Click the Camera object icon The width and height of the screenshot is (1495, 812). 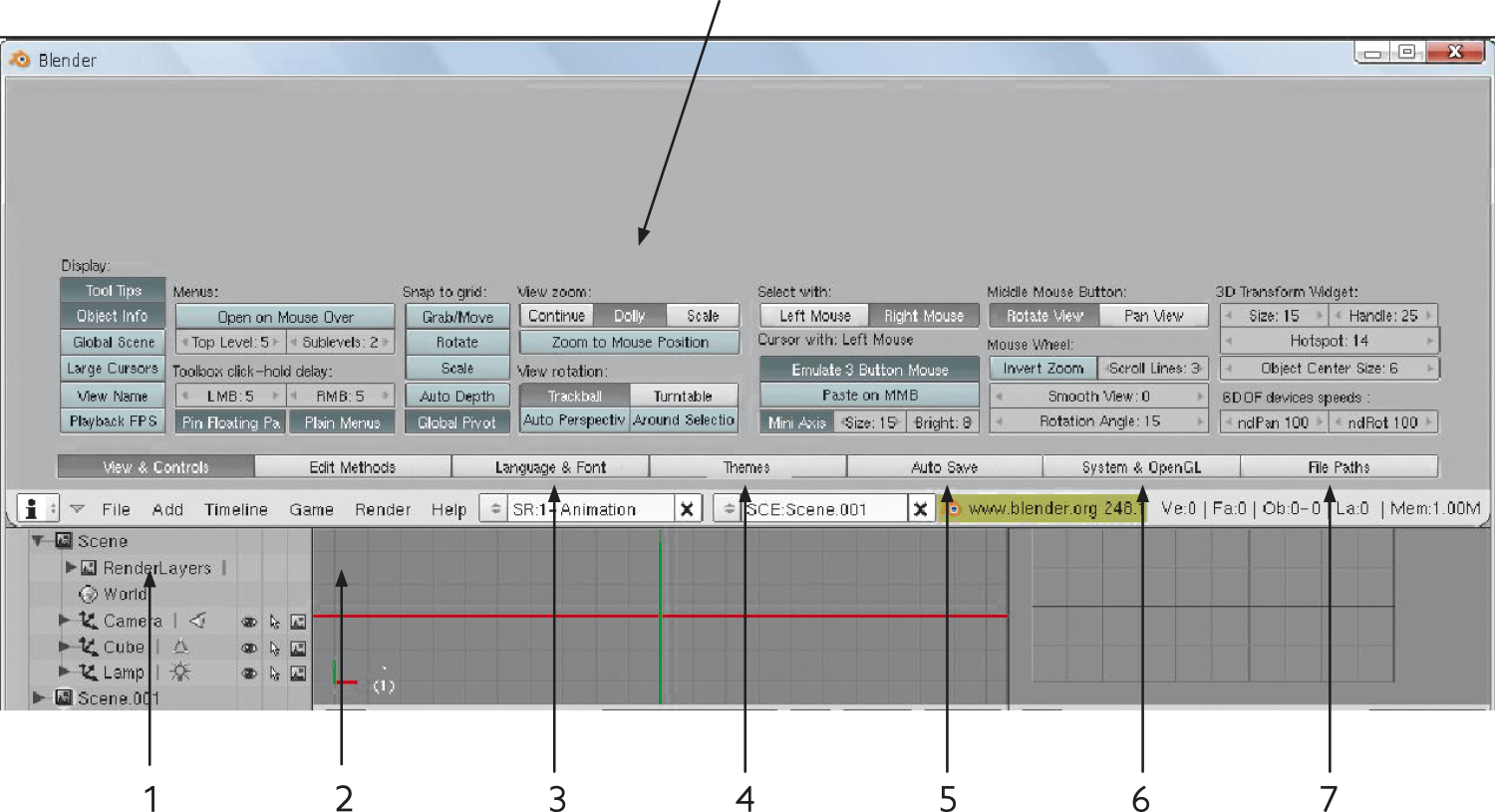[x=88, y=620]
